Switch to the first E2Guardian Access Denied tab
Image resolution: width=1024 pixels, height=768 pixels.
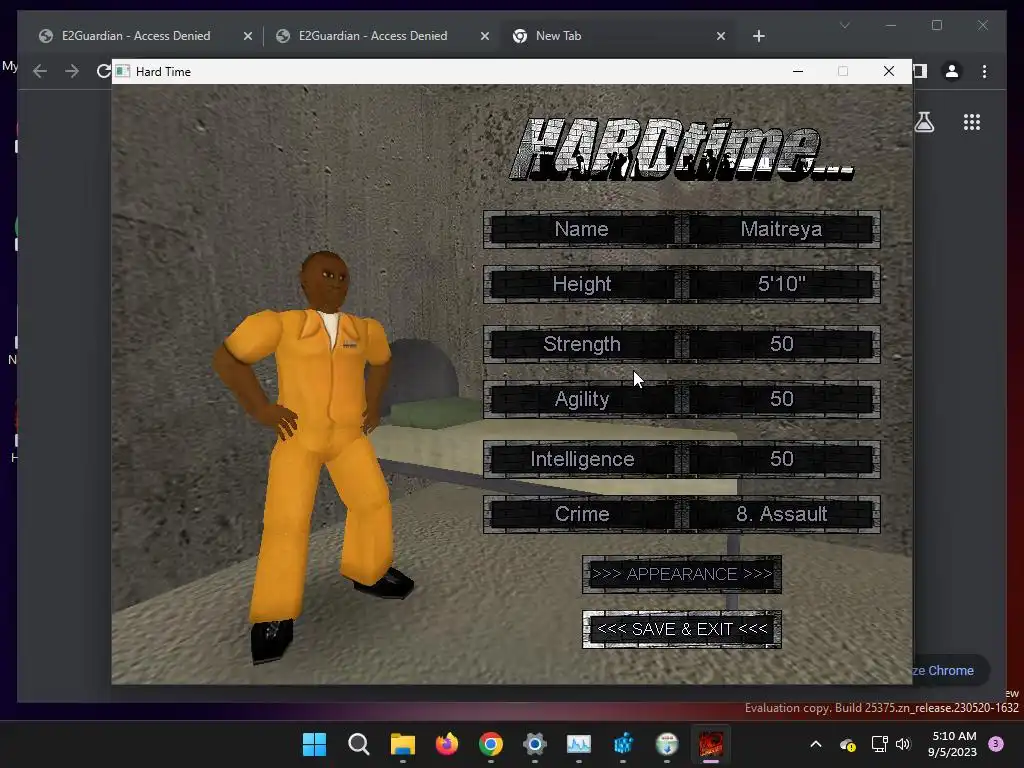[x=136, y=36]
